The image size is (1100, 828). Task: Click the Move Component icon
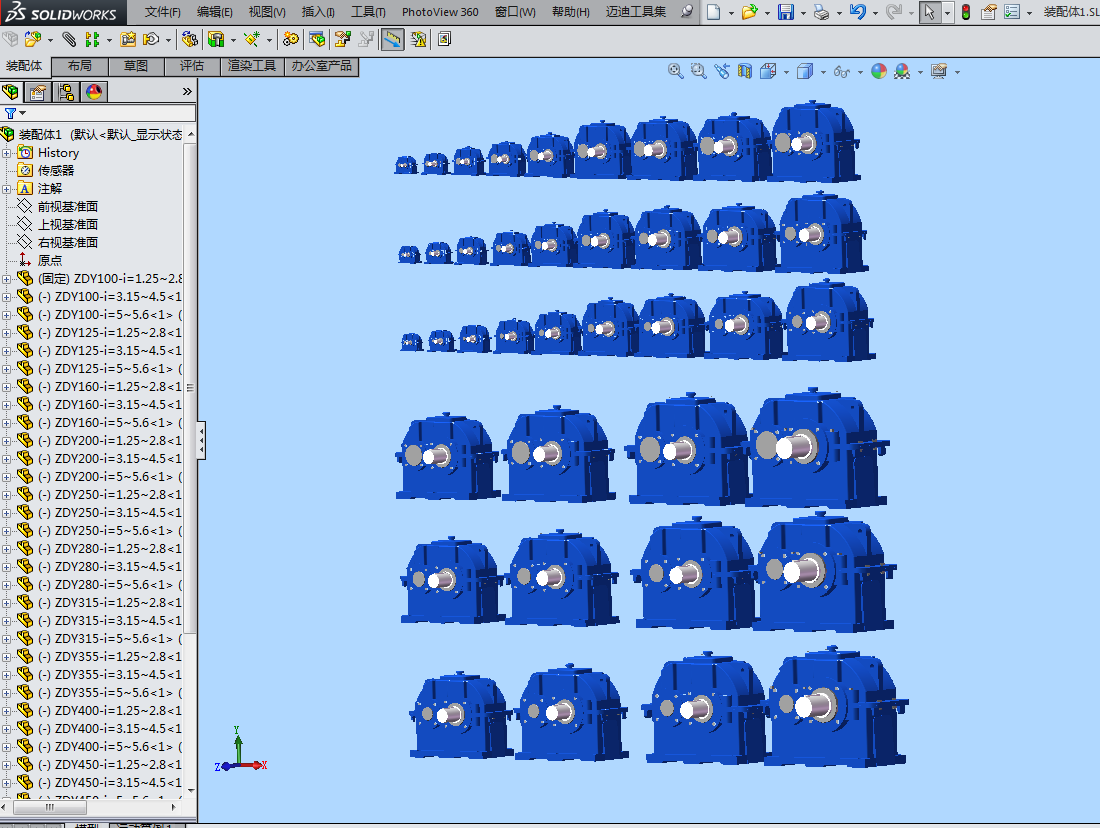pos(151,39)
